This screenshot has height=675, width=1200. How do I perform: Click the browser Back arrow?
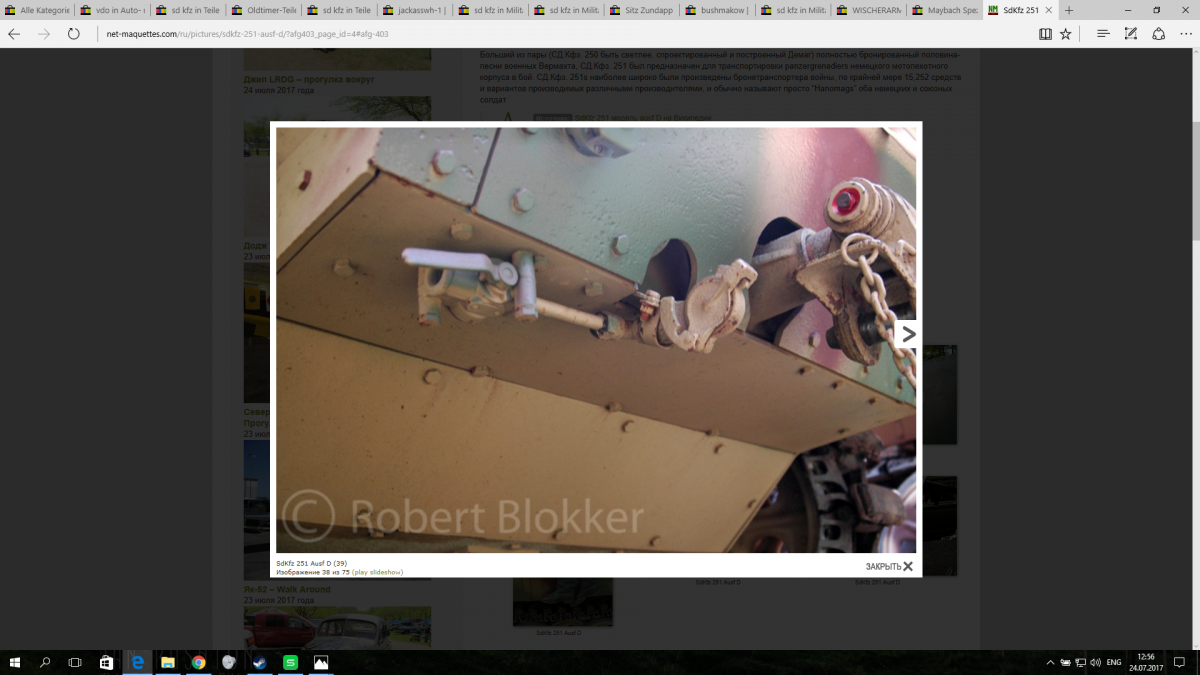pos(14,34)
